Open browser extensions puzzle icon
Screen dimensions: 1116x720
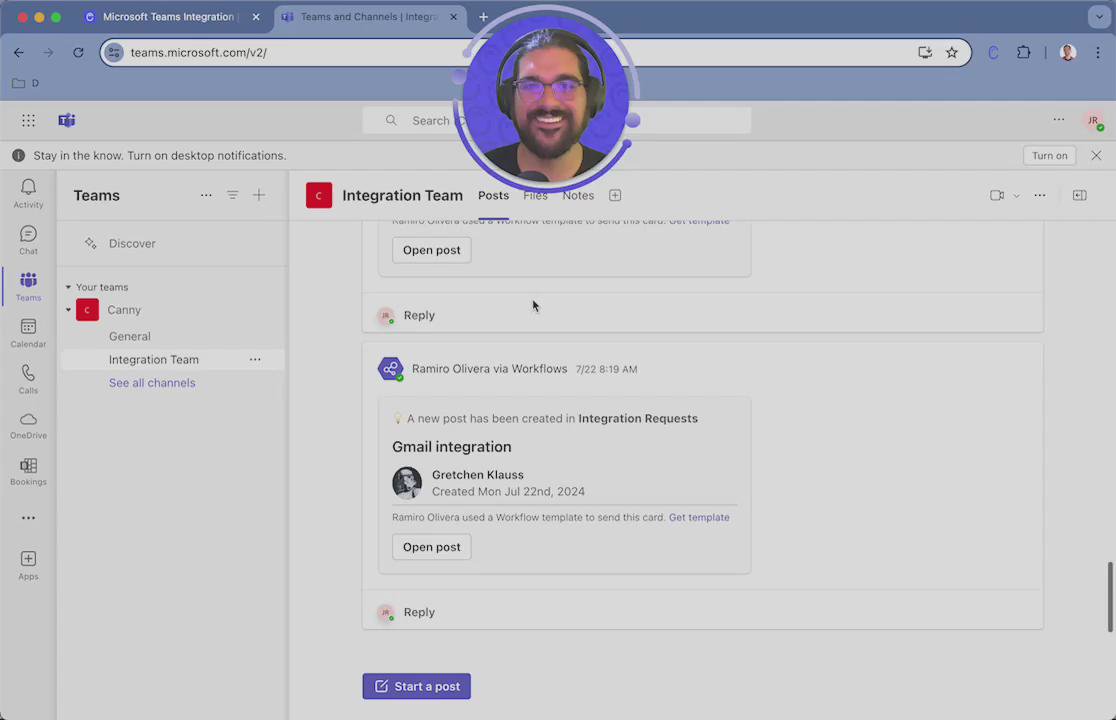click(x=1023, y=52)
